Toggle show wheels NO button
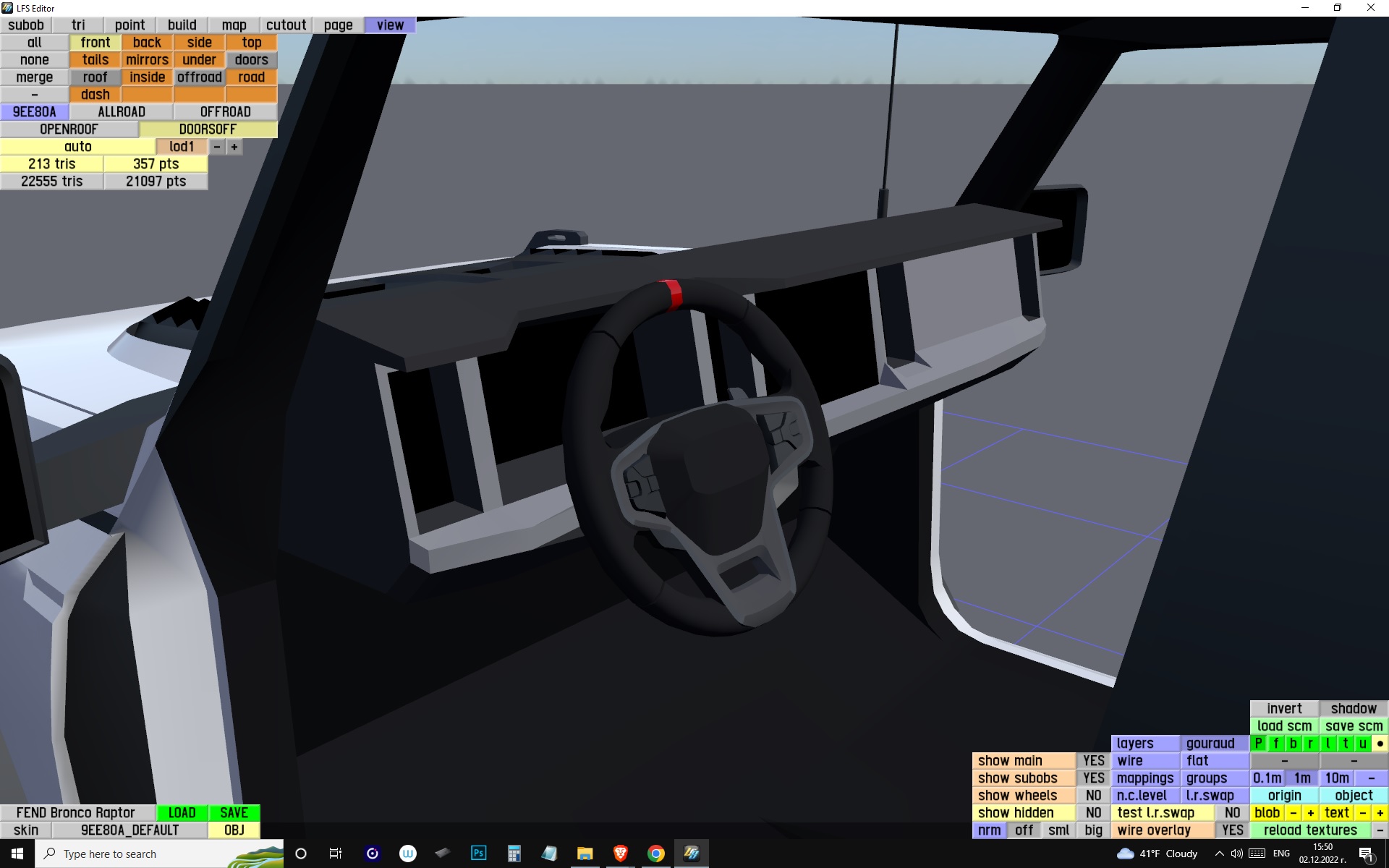 point(1093,796)
